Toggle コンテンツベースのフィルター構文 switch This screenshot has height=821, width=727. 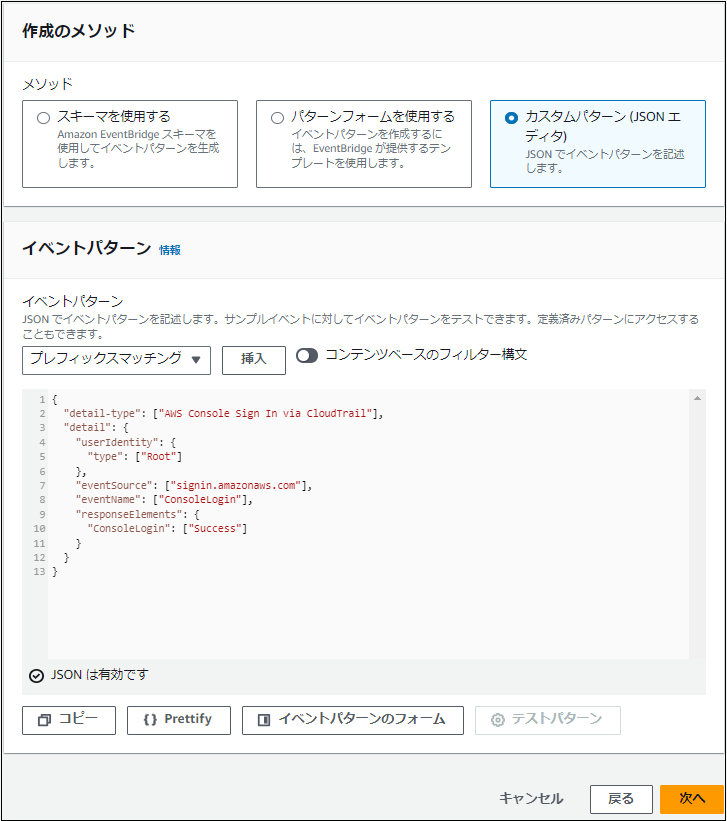tap(307, 356)
